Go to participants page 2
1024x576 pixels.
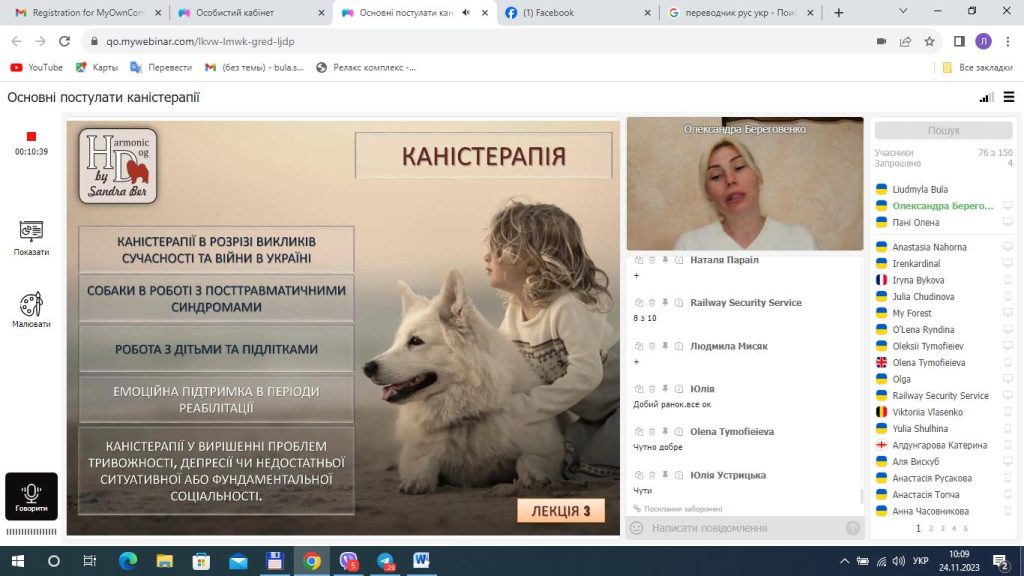click(930, 528)
